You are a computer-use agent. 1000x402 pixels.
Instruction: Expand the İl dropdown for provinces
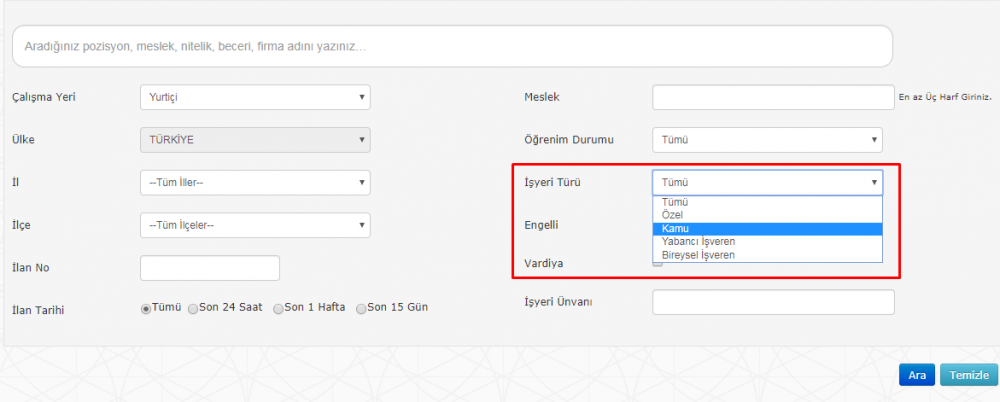point(255,183)
